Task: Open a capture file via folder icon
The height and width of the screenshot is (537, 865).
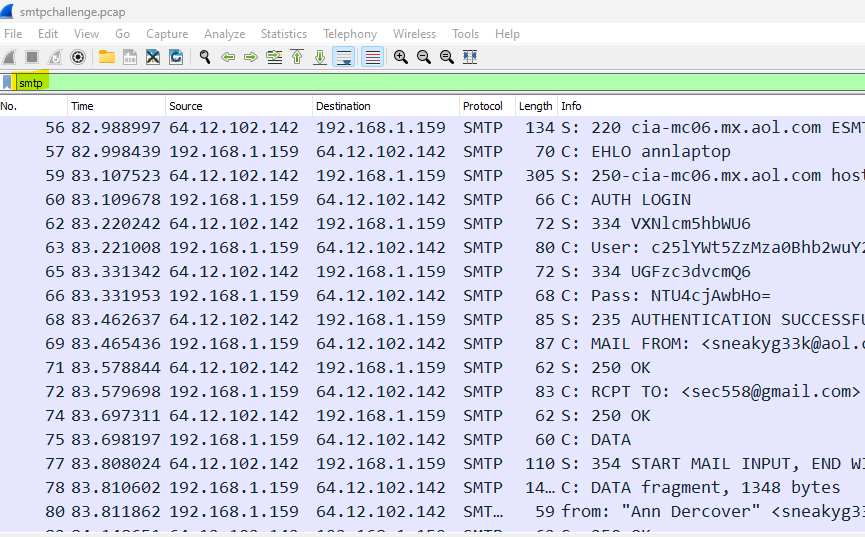Action: click(106, 57)
